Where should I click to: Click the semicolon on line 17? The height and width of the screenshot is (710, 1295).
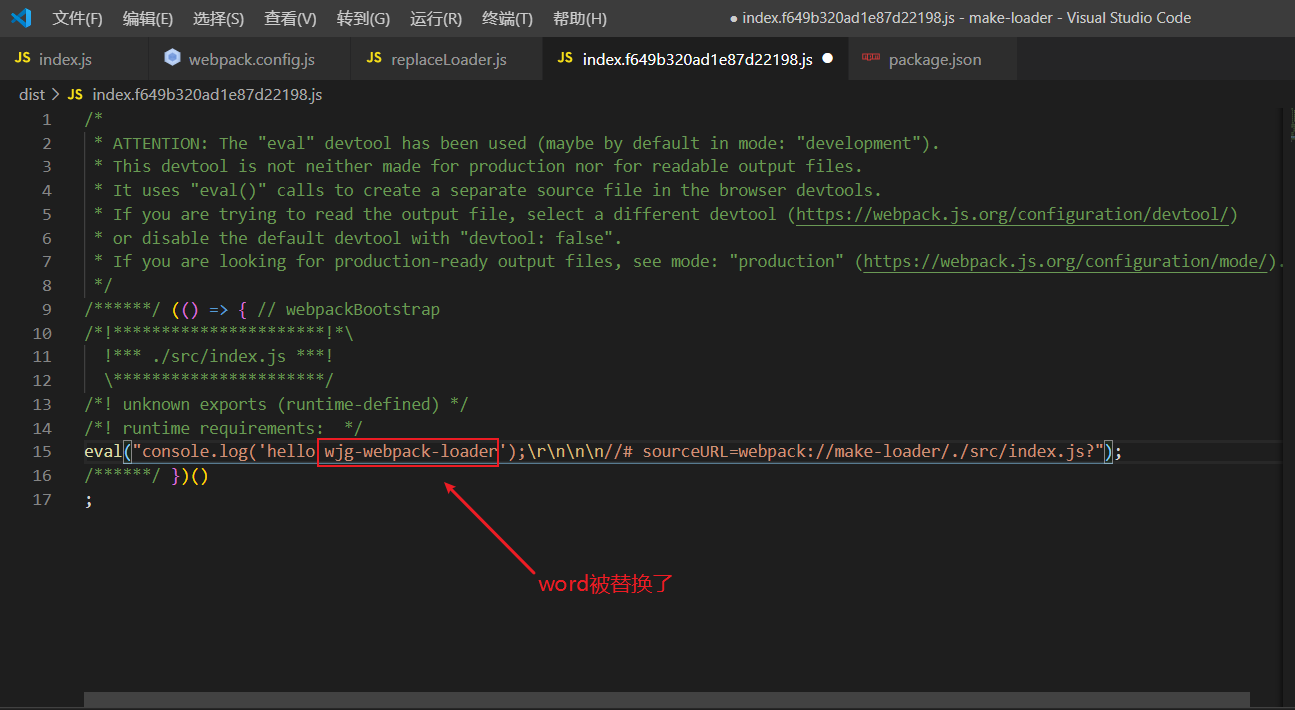89,499
